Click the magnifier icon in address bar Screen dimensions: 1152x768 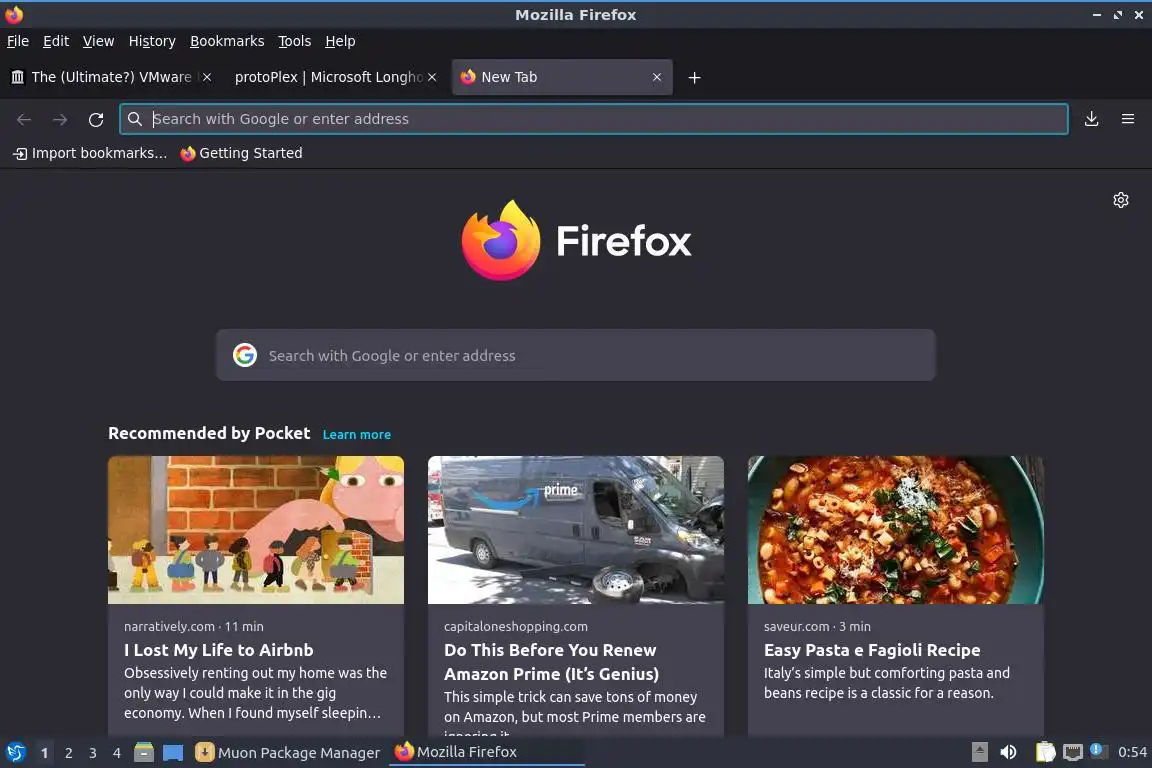pyautogui.click(x=134, y=119)
